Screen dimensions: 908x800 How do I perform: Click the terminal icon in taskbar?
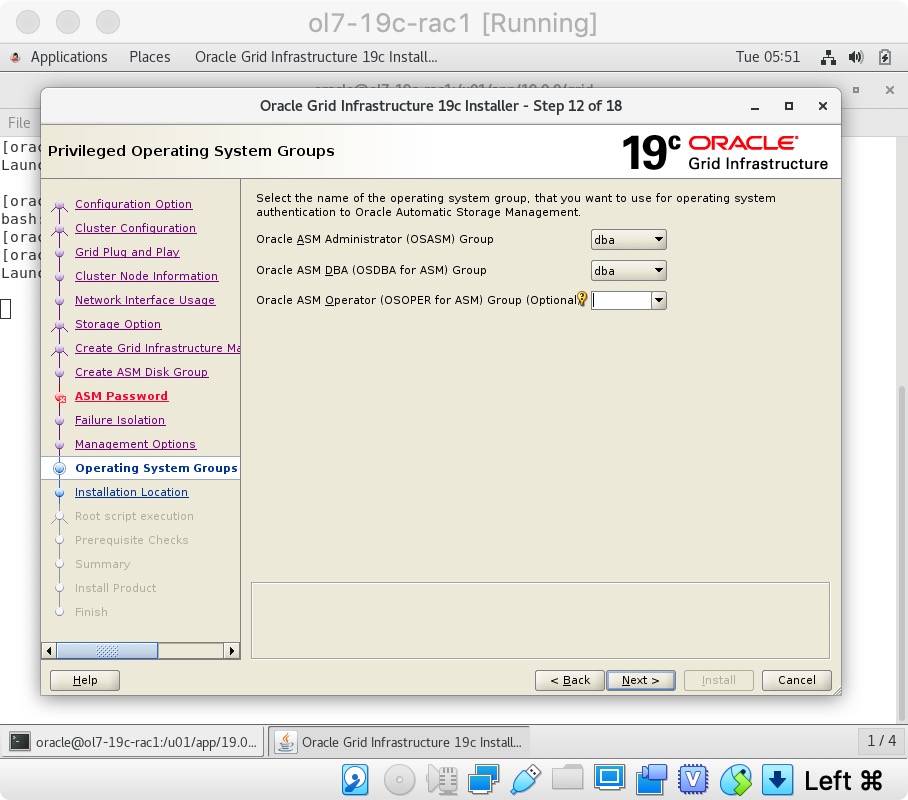20,741
